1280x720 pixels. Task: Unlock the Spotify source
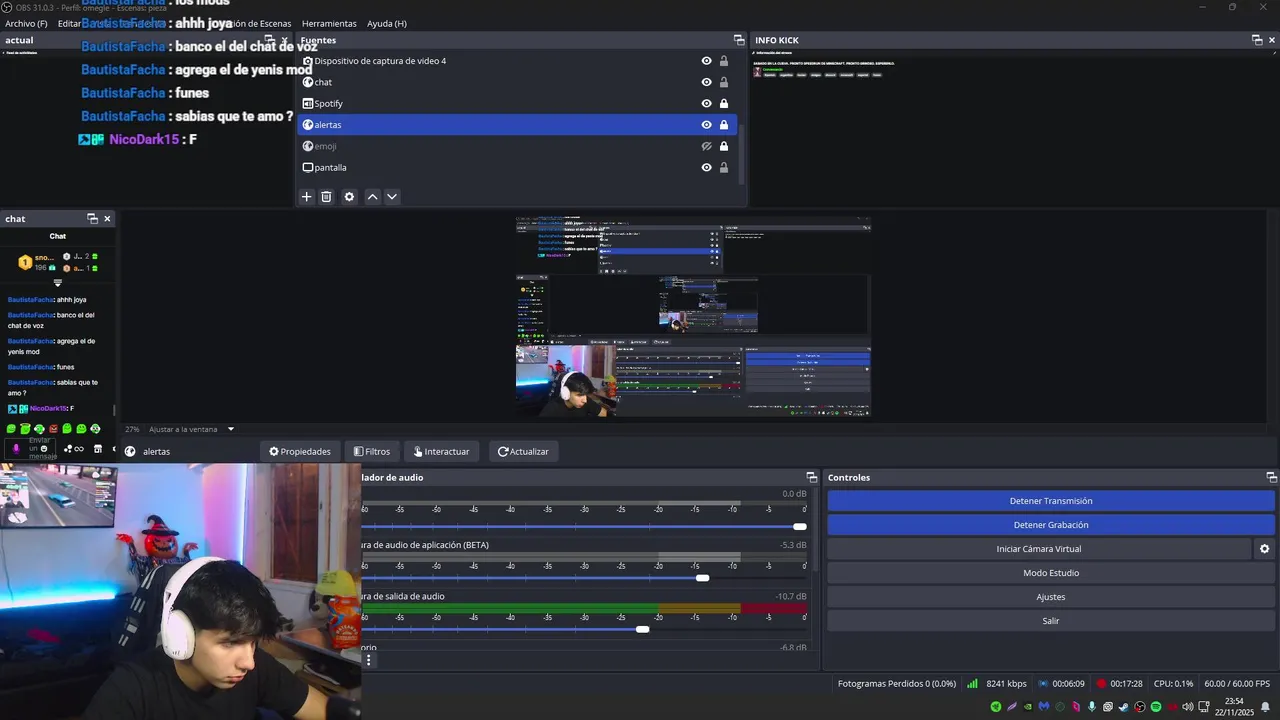pos(724,103)
